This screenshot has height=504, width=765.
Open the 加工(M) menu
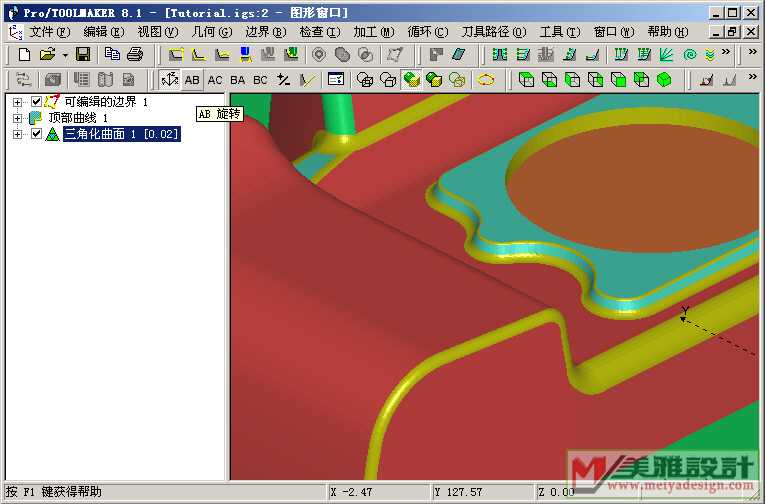pos(374,32)
